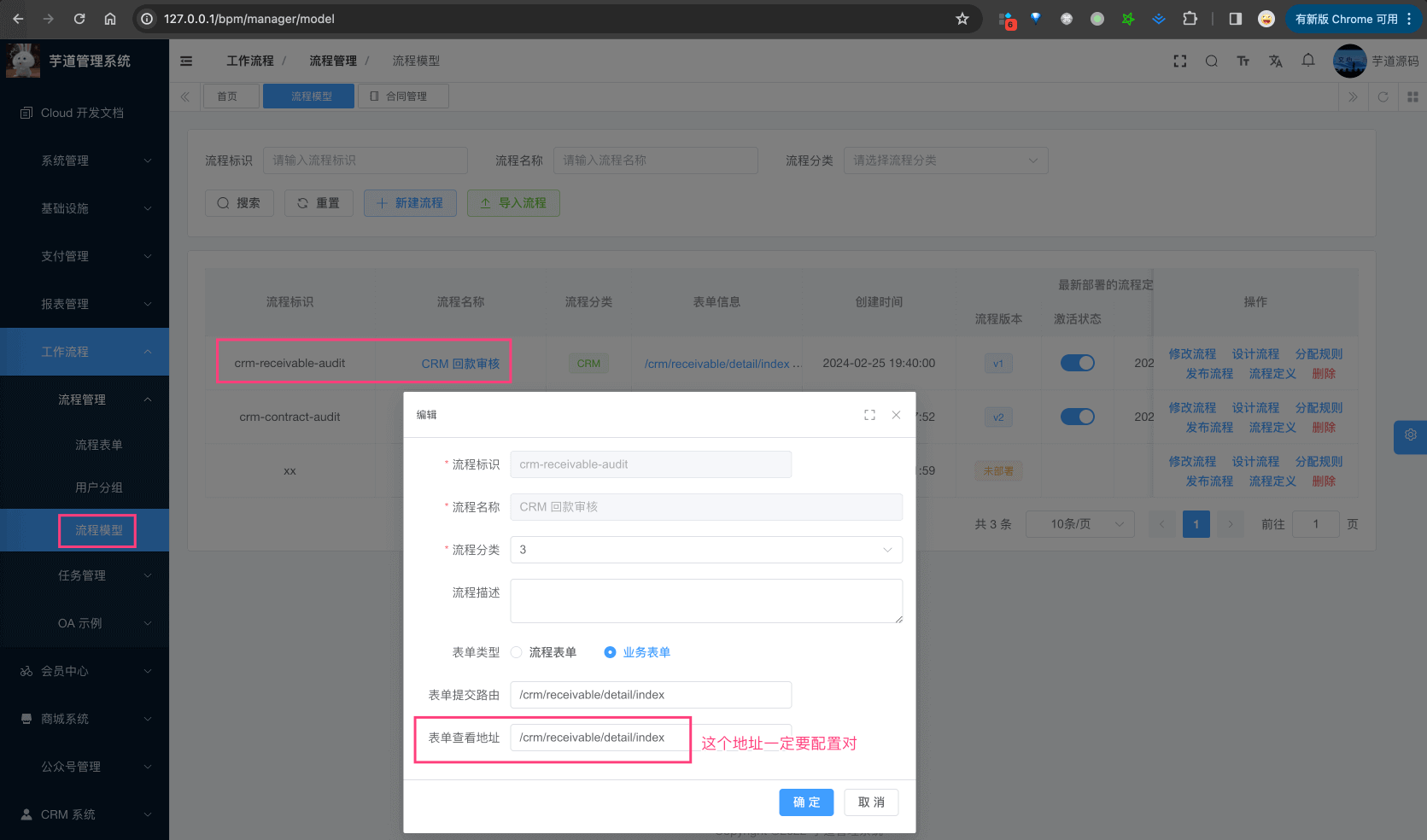The height and width of the screenshot is (840, 1427).
Task: Click the grid layout icon at tab bar right
Action: click(1411, 96)
